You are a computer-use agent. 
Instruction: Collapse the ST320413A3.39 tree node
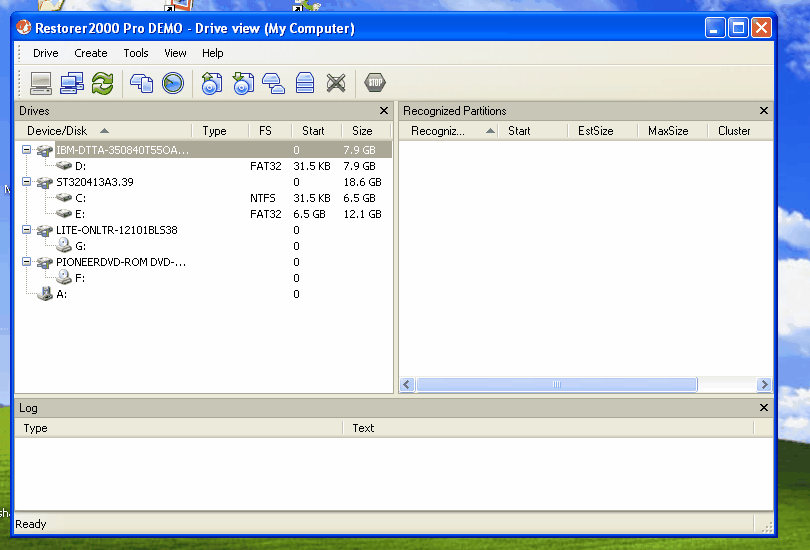(26, 182)
